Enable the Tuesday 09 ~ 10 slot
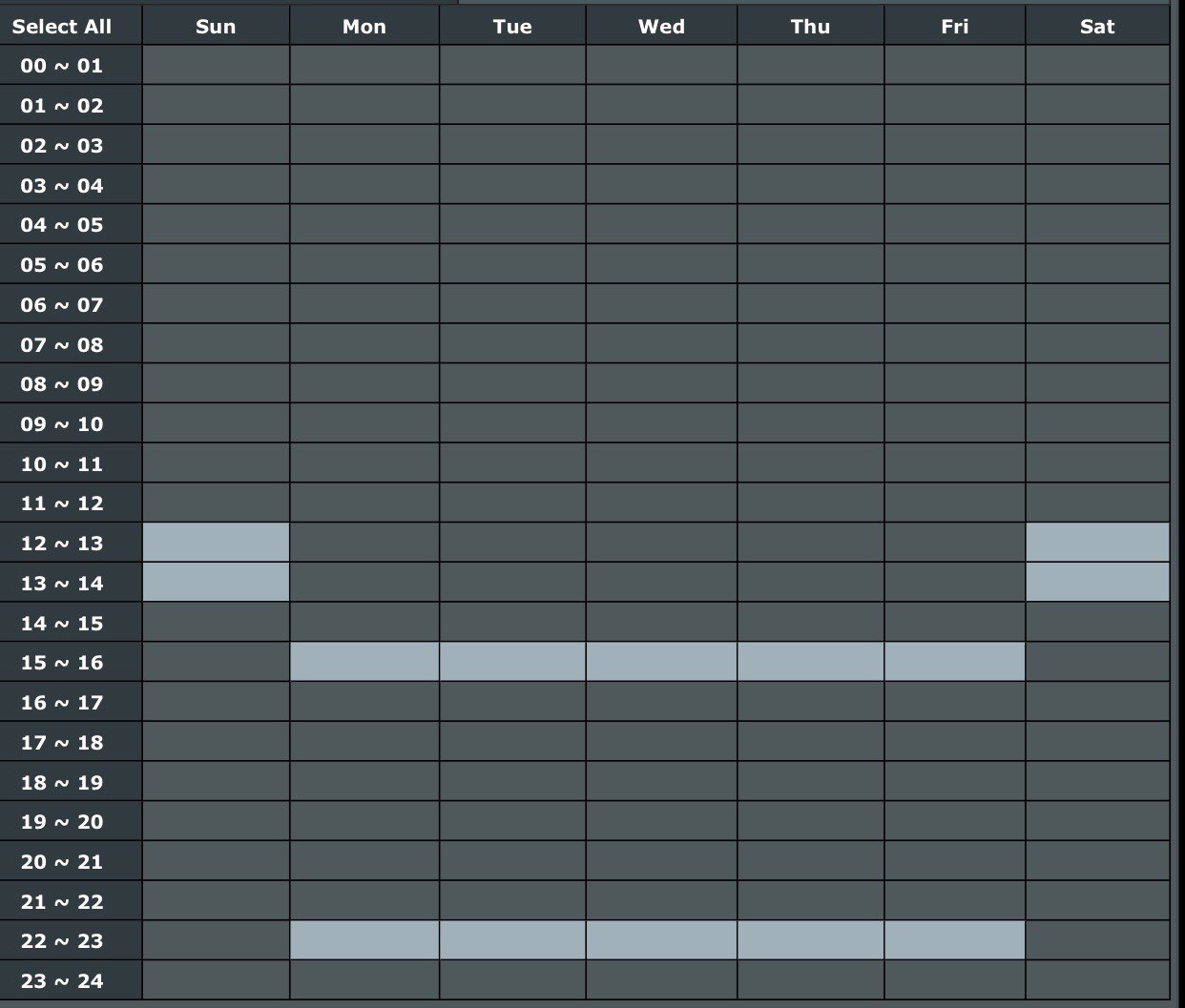The height and width of the screenshot is (1008, 1185). 512,423
